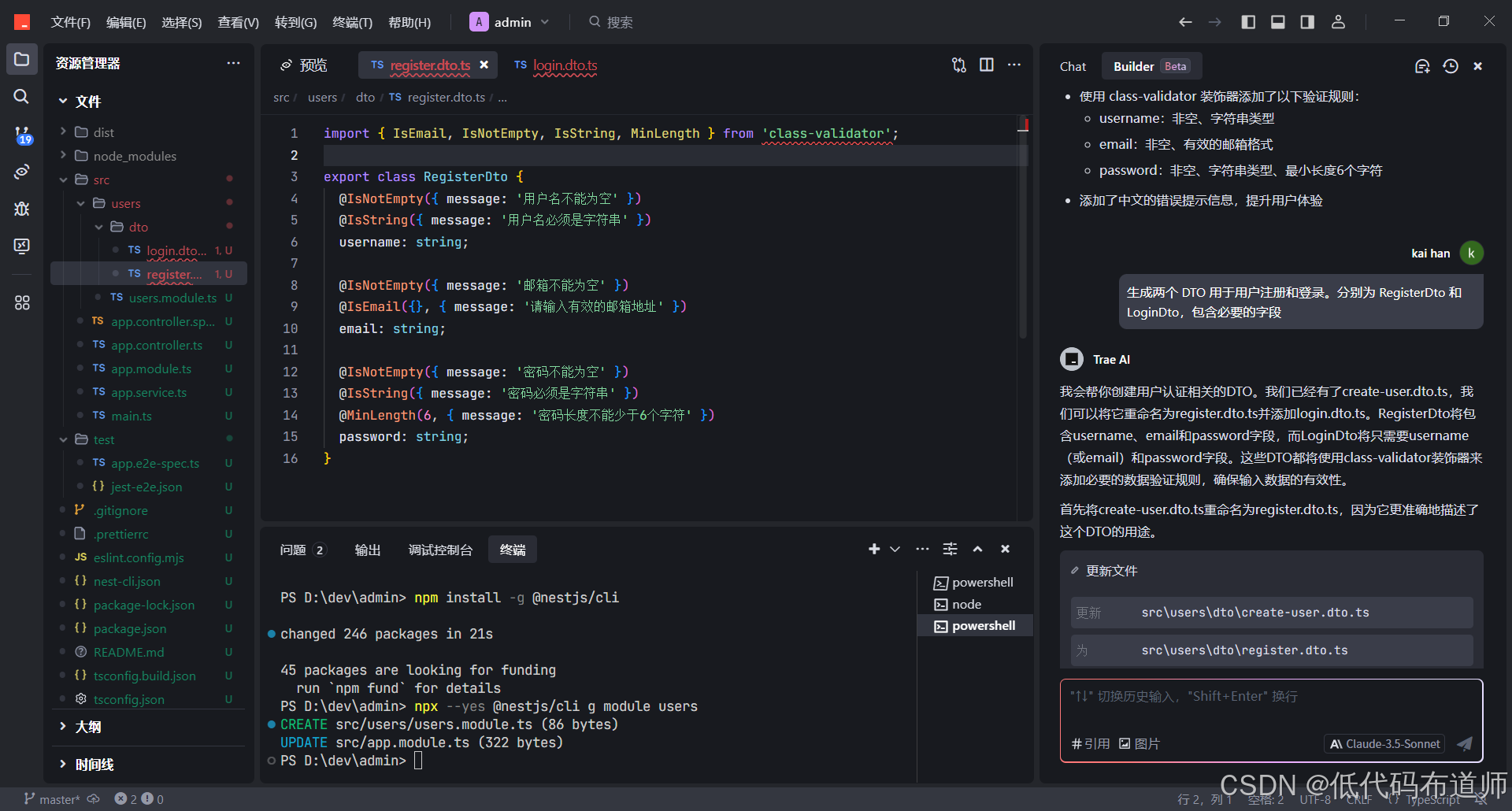Viewport: 1512px width, 811px height.
Task: Switch to the 预览 preview tab
Action: coord(304,65)
